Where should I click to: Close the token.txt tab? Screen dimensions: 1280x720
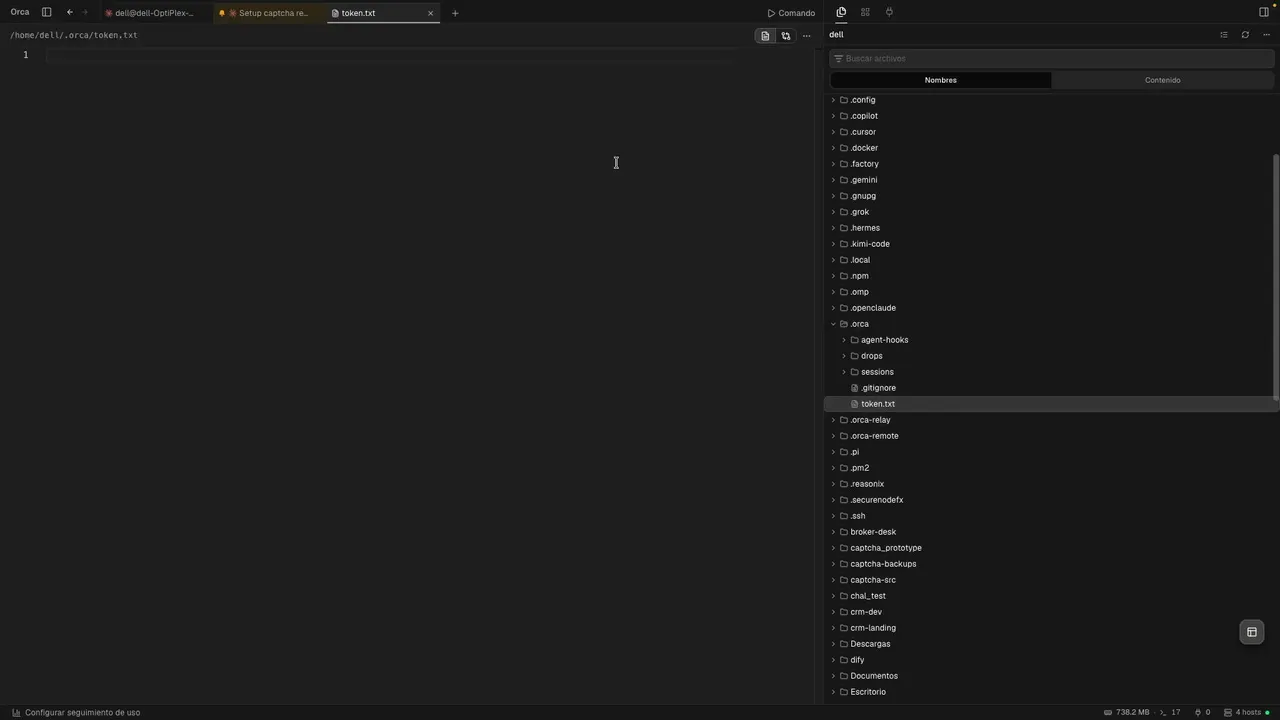pyautogui.click(x=431, y=13)
